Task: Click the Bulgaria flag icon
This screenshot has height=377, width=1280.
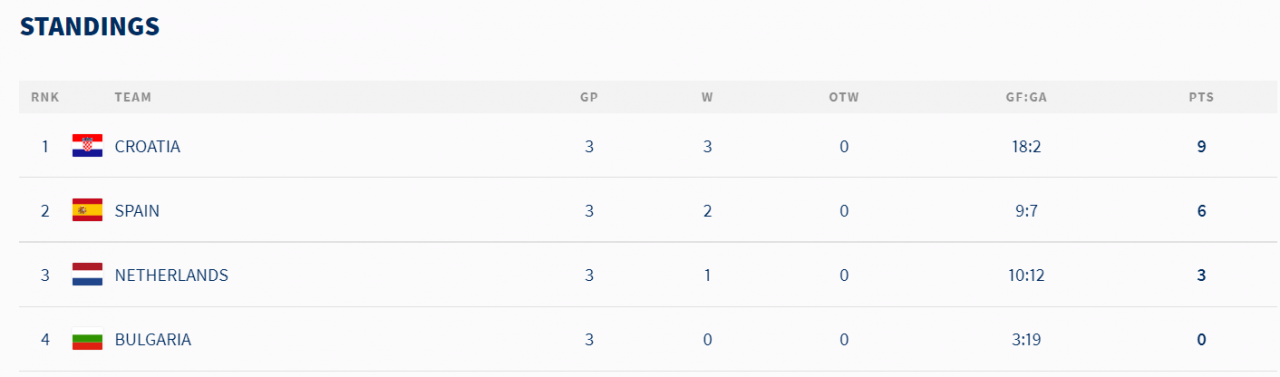Action: pos(87,340)
